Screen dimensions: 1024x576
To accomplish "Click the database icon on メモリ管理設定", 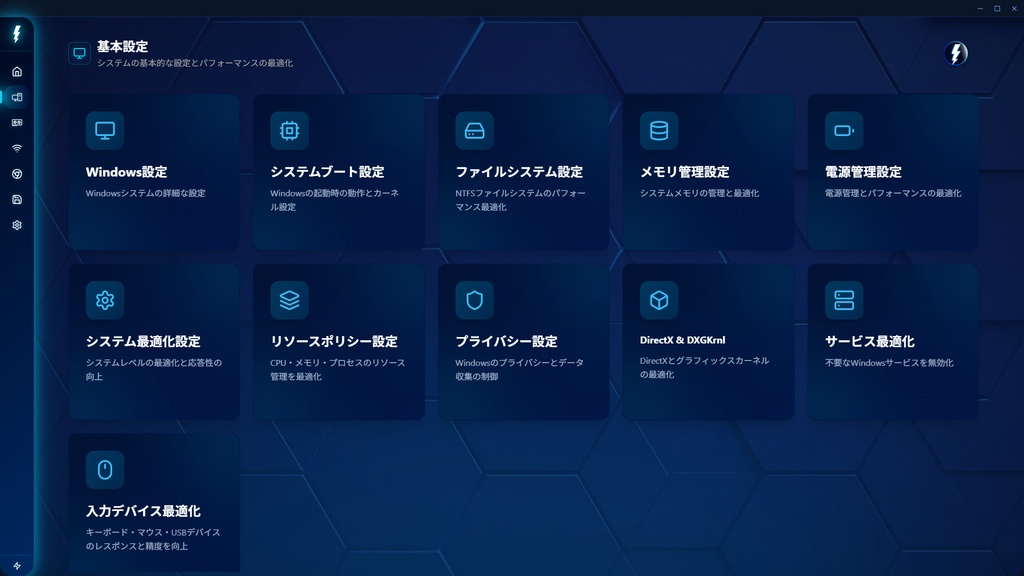I will click(x=659, y=131).
